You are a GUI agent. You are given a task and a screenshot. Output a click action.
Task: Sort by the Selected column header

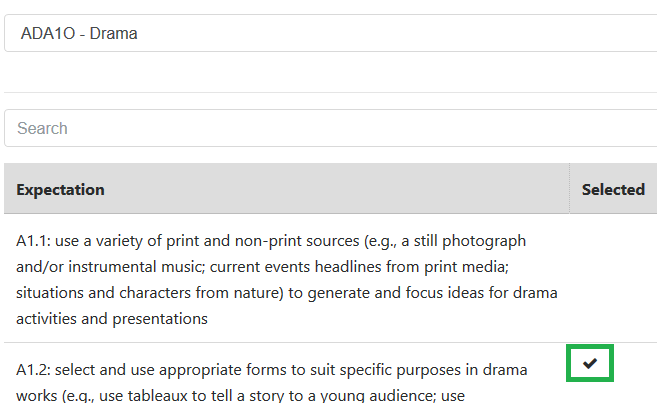[x=613, y=189]
